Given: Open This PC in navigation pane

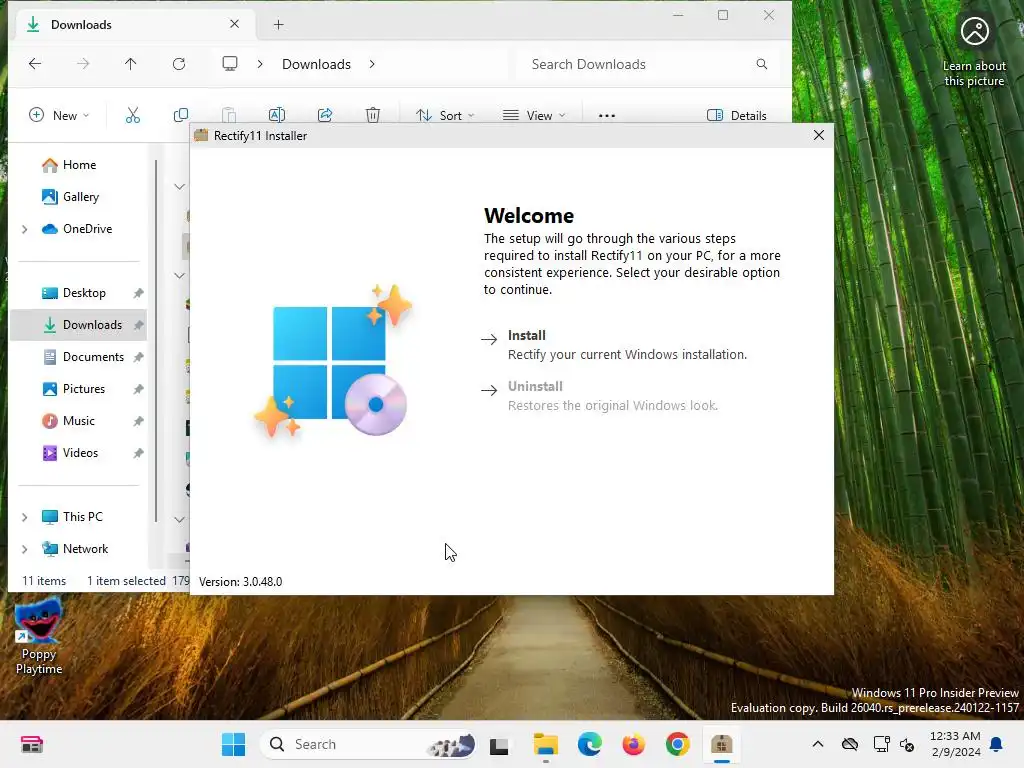Looking at the screenshot, I should pyautogui.click(x=72, y=517).
